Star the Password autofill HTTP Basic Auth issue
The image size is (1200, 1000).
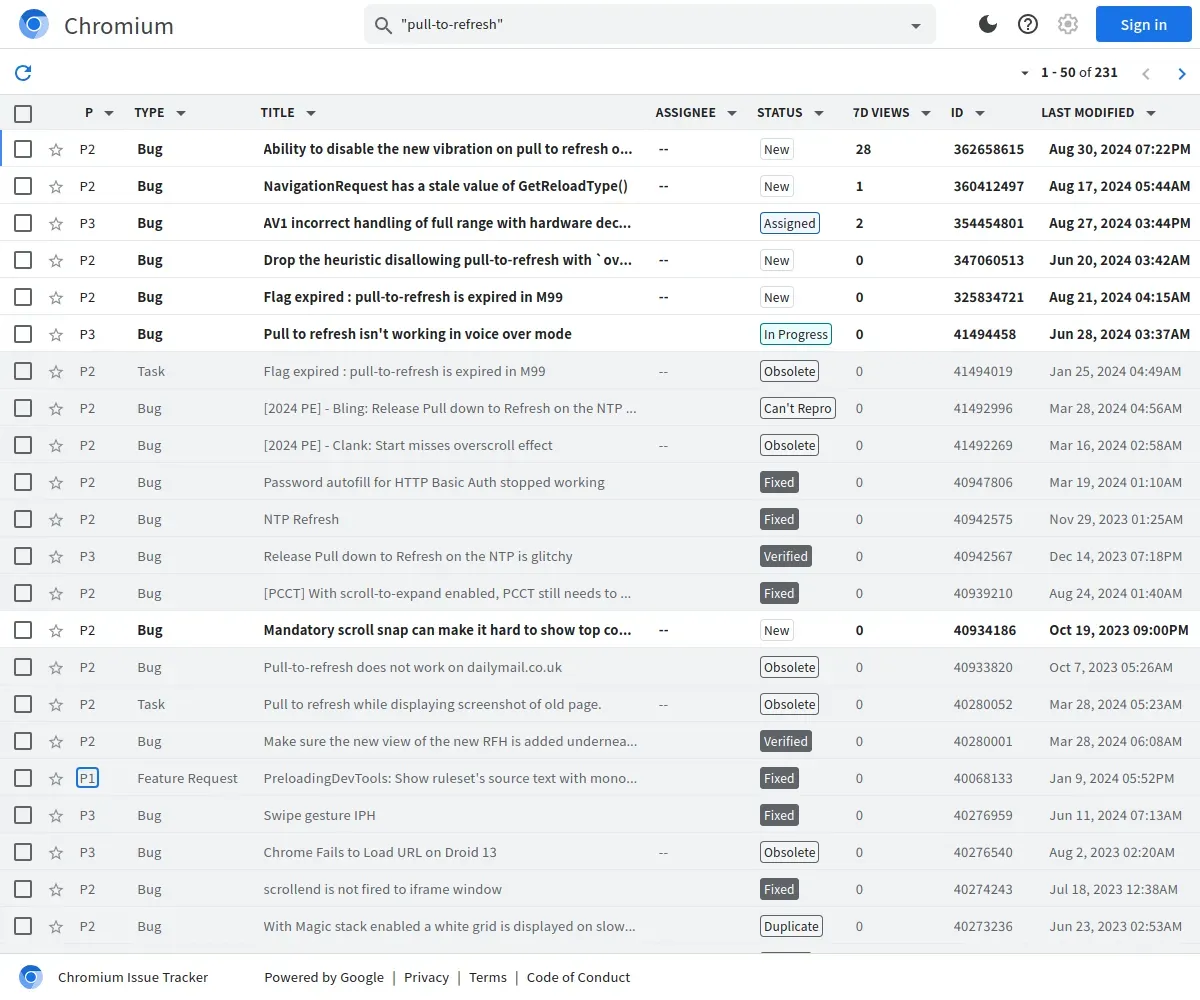(56, 483)
